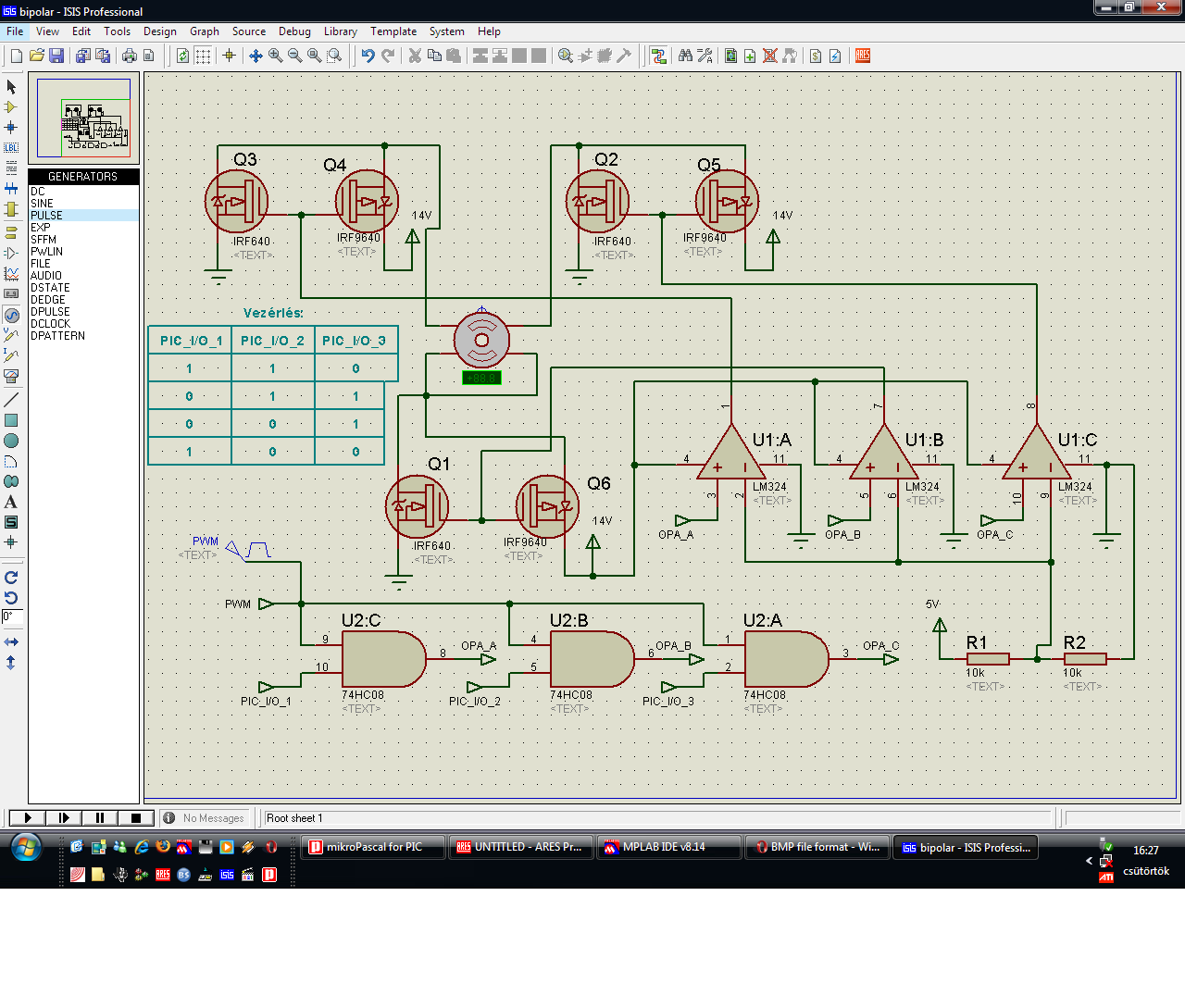Viewport: 1185px width, 1008px height.
Task: Click the schematic overview thumbnail
Action: (x=83, y=118)
